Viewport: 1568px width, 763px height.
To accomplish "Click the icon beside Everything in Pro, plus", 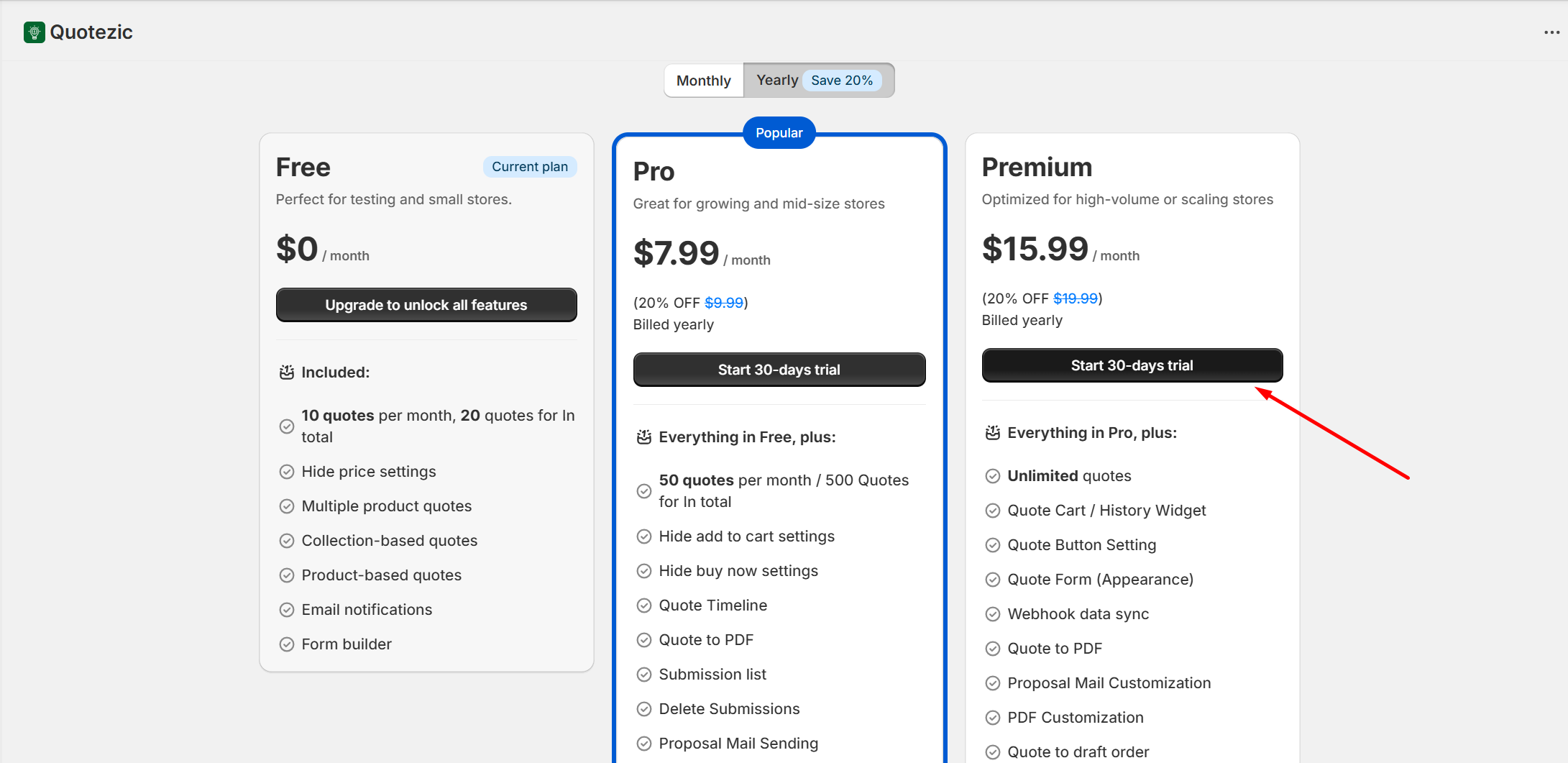I will pyautogui.click(x=993, y=433).
